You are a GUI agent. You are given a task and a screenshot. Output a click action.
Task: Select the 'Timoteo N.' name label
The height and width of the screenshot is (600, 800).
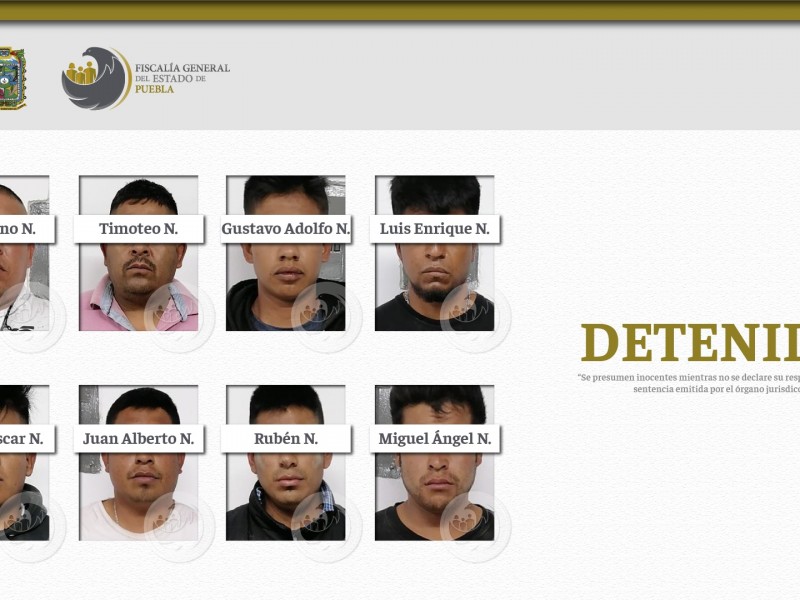coord(139,229)
